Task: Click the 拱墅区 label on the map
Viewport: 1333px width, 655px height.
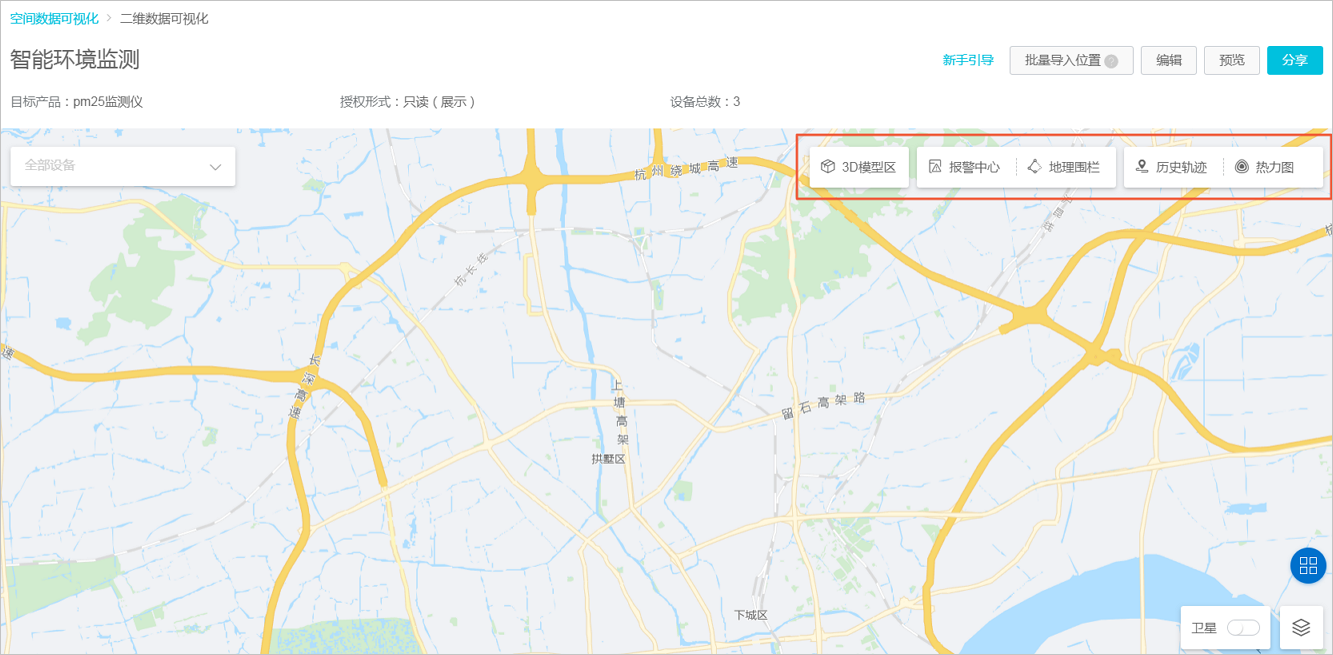Action: point(608,459)
